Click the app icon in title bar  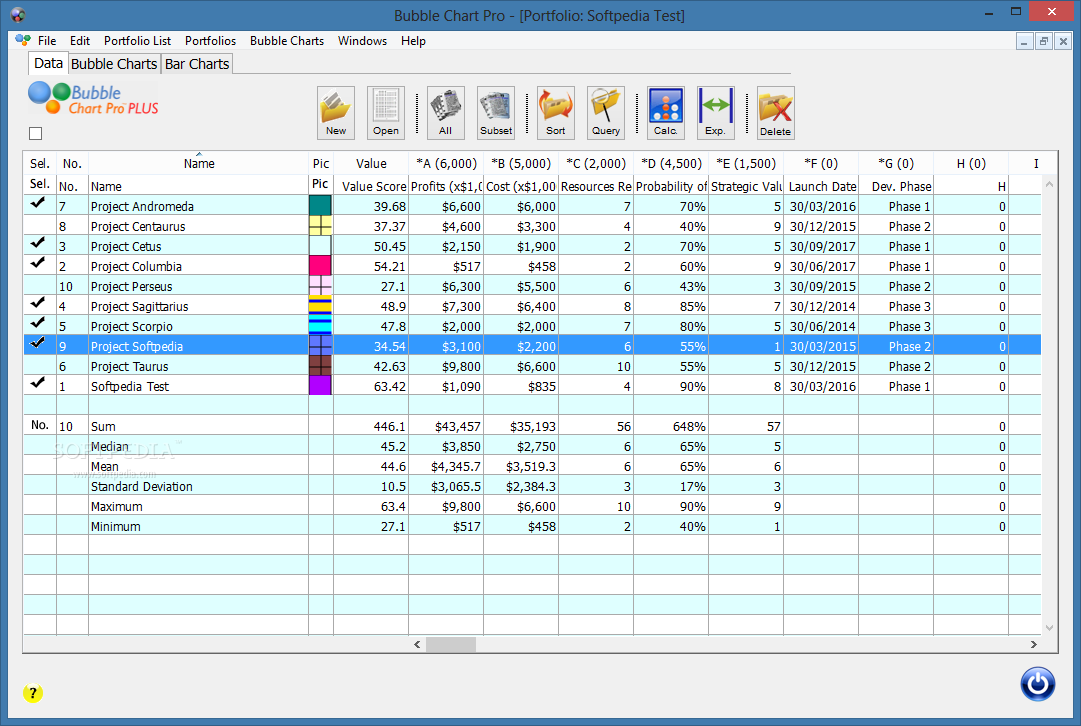(18, 14)
